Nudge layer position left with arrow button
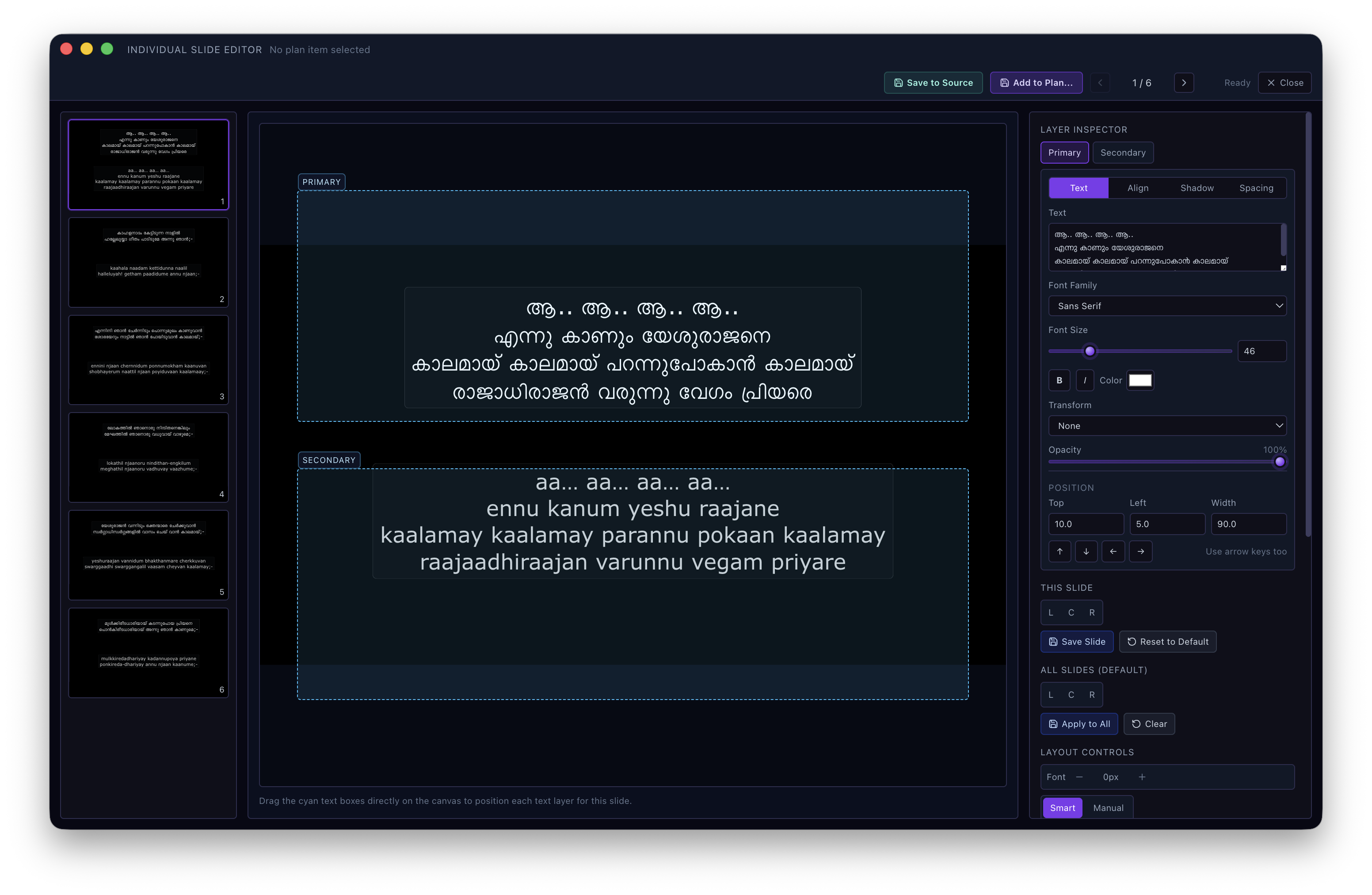 1113,551
